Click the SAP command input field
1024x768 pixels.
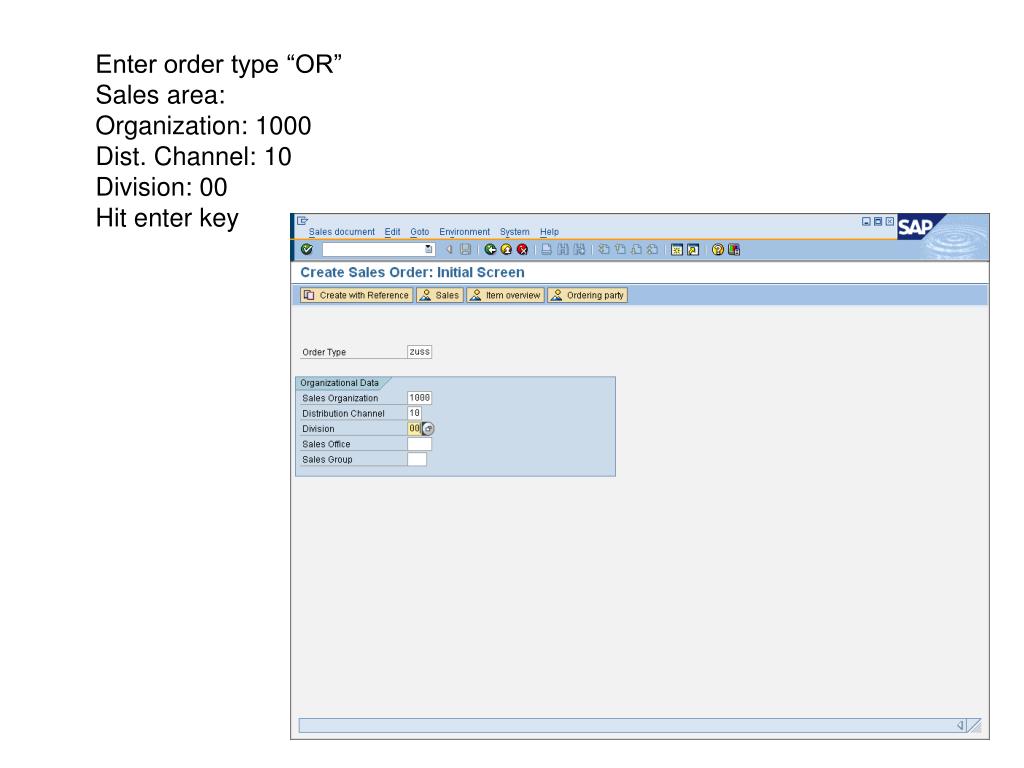373,249
